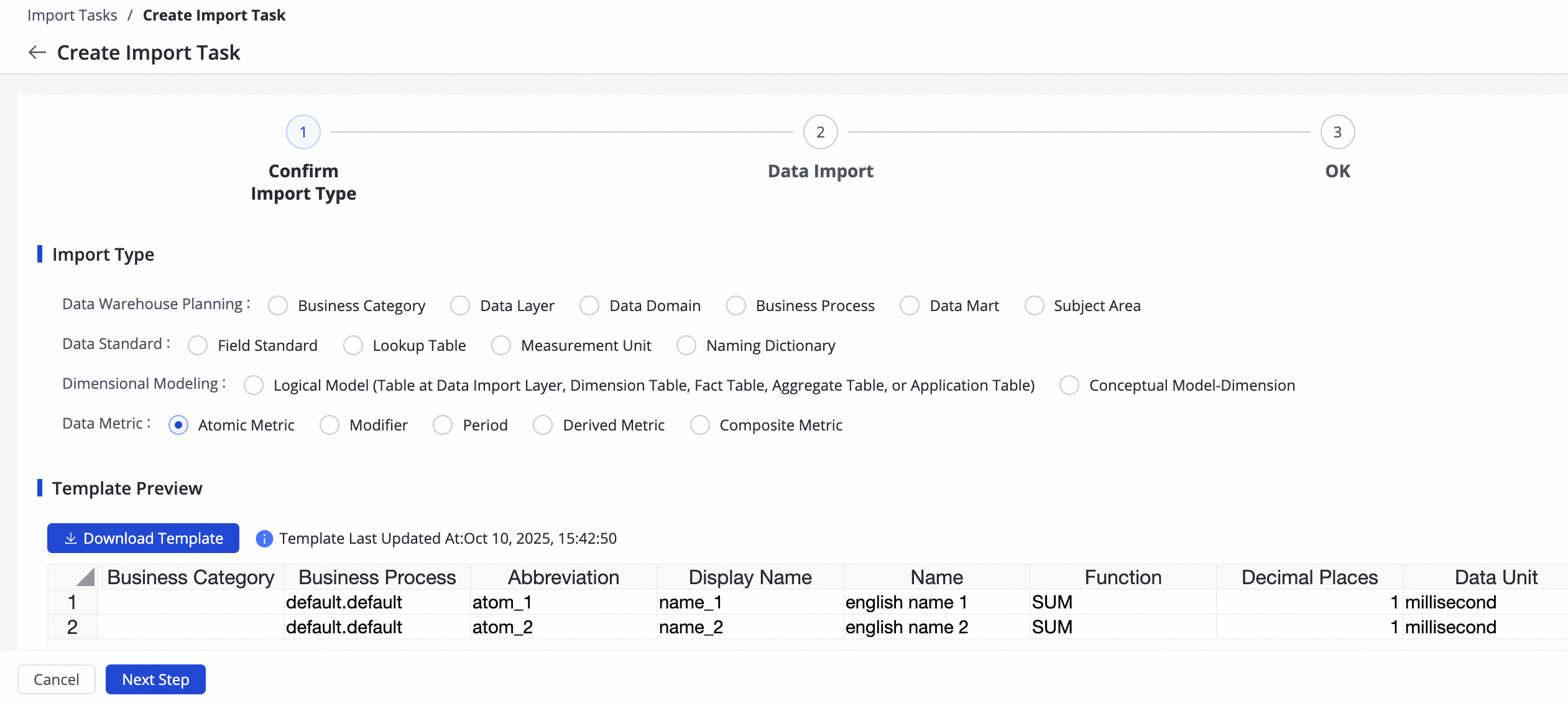Viewport: 1568px width, 703px height.
Task: Select the Lookup Table radio button
Action: coord(353,346)
